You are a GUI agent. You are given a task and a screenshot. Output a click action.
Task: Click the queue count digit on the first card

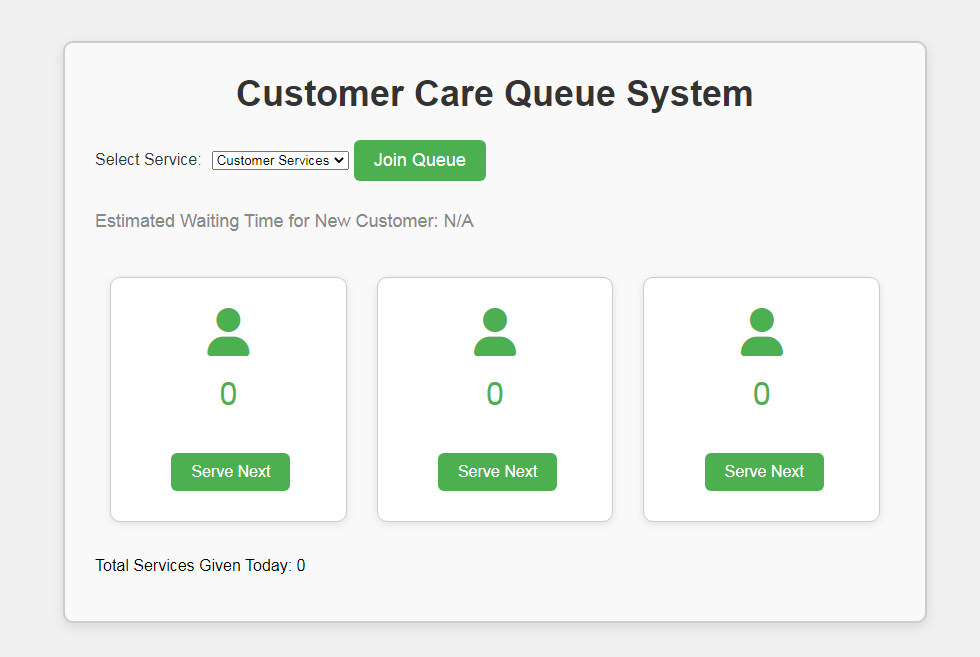(x=228, y=393)
